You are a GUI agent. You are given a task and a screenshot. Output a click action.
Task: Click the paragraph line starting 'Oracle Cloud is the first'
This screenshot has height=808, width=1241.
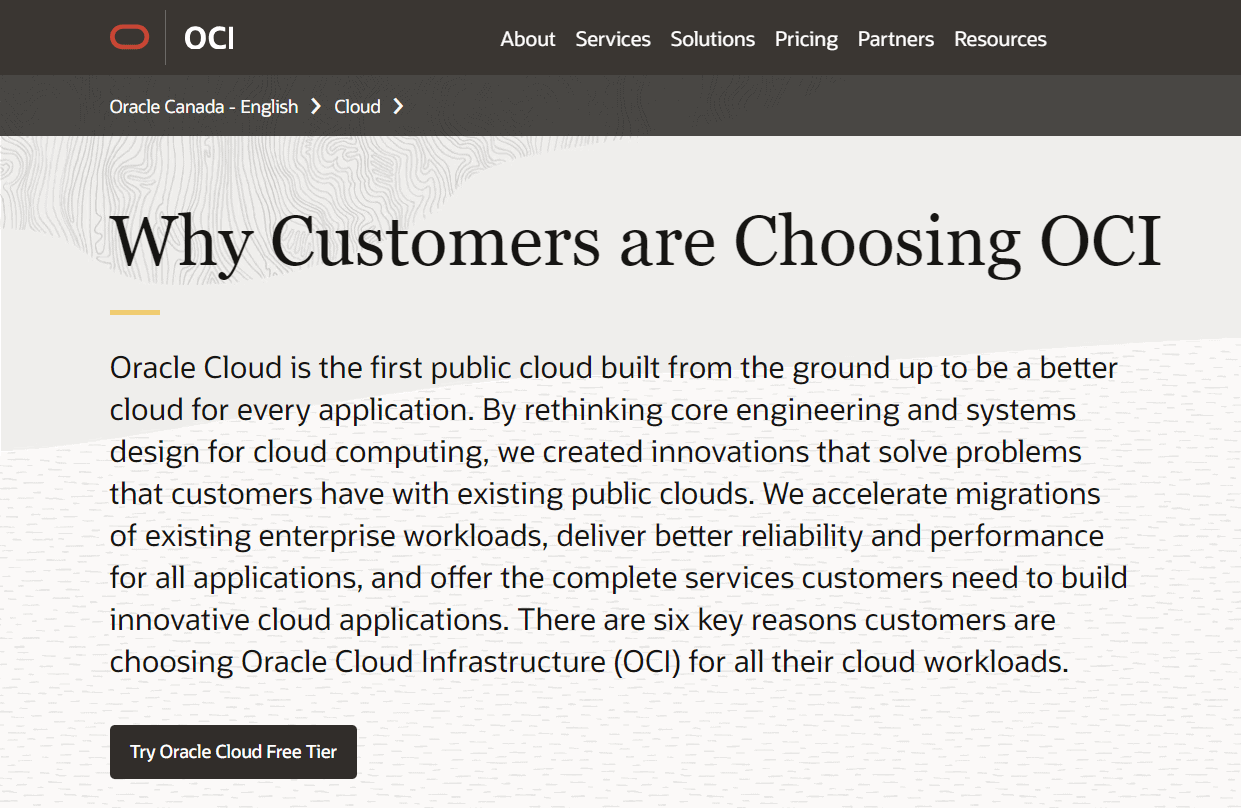tap(614, 368)
